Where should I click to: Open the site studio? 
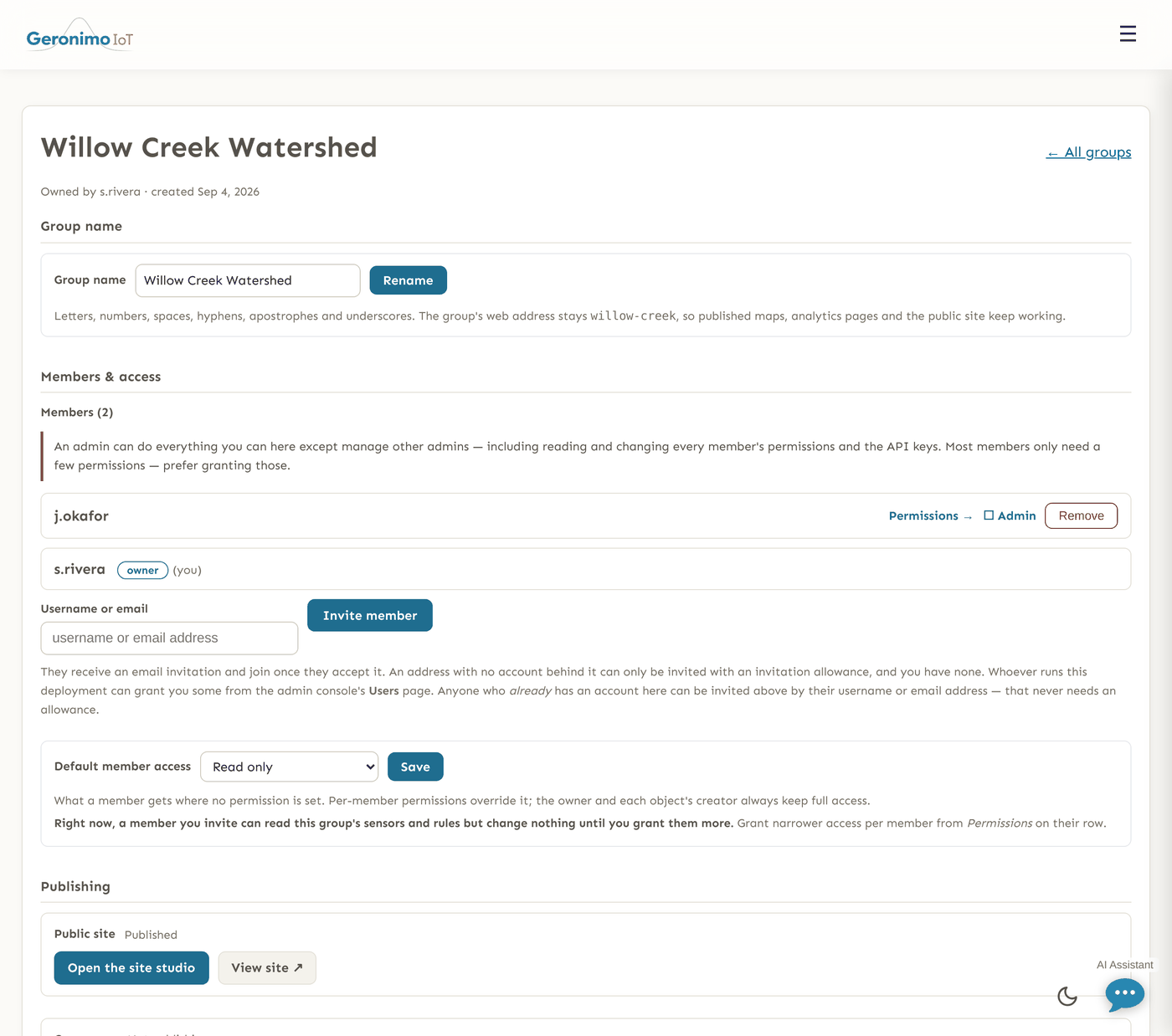[131, 967]
